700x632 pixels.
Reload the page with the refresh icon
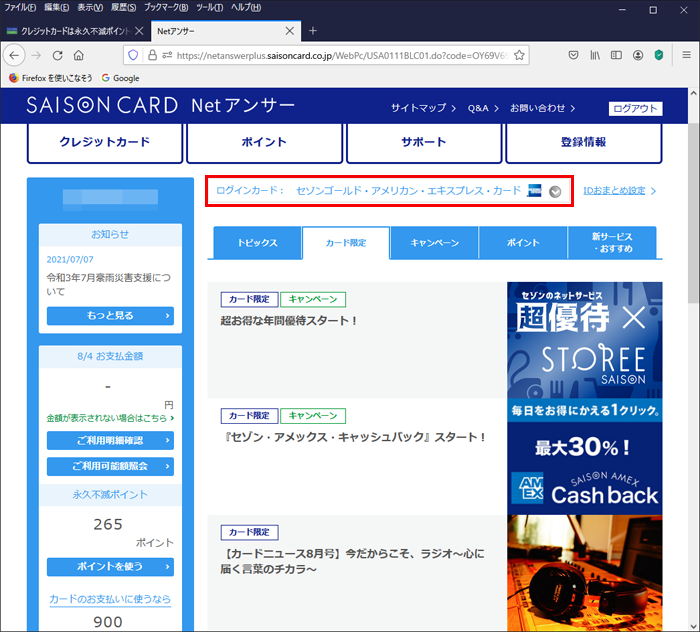[x=57, y=55]
